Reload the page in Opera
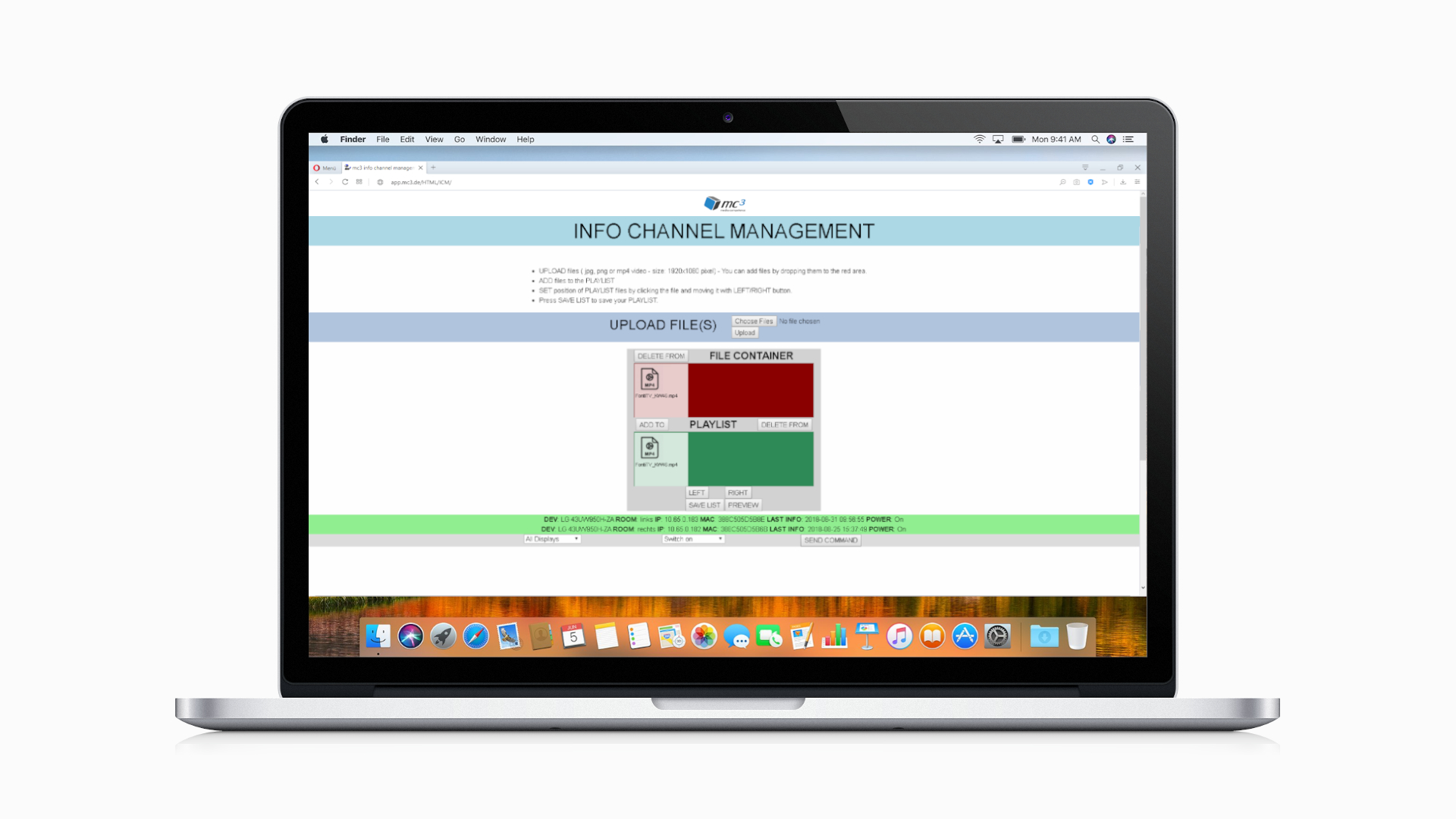Screen dimensions: 1456x819 [x=345, y=182]
